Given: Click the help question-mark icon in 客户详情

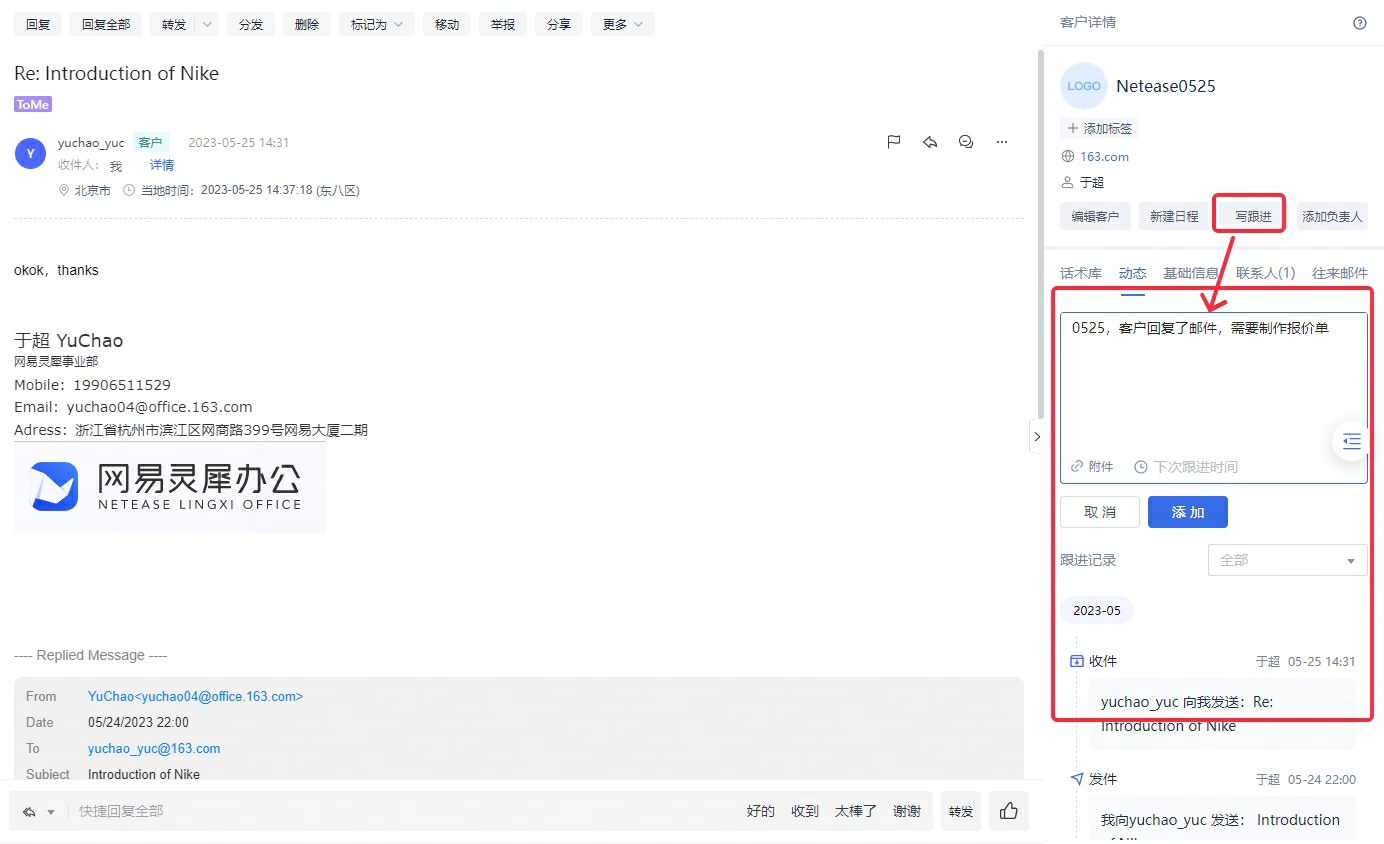Looking at the screenshot, I should (x=1359, y=23).
